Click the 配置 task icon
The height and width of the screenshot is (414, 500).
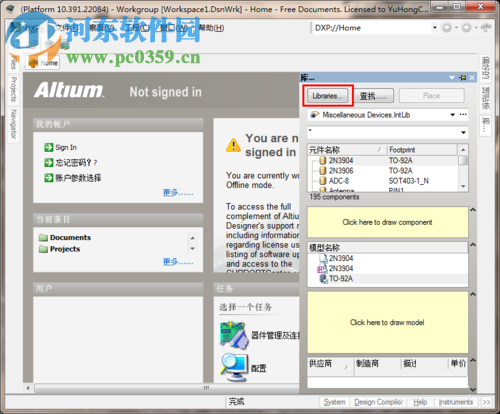[234, 368]
